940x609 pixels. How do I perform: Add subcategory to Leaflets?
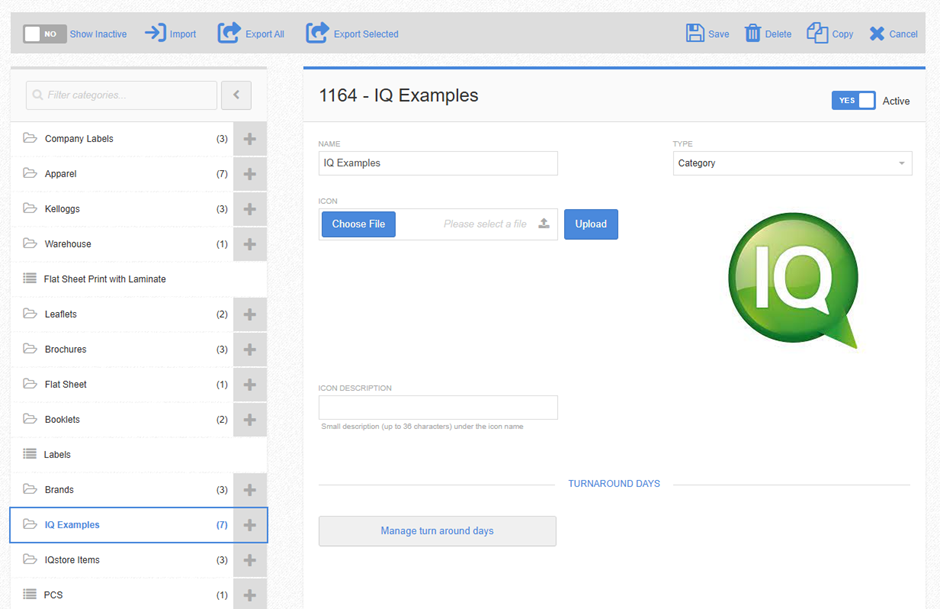(250, 314)
